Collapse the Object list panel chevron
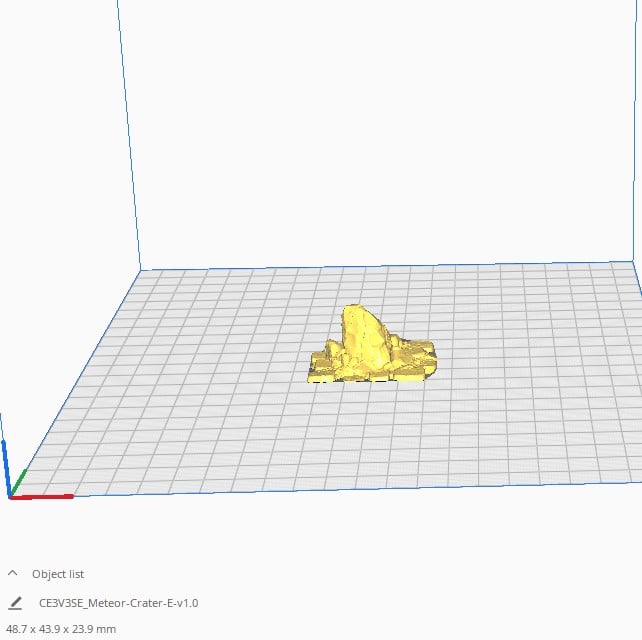 [x=13, y=573]
